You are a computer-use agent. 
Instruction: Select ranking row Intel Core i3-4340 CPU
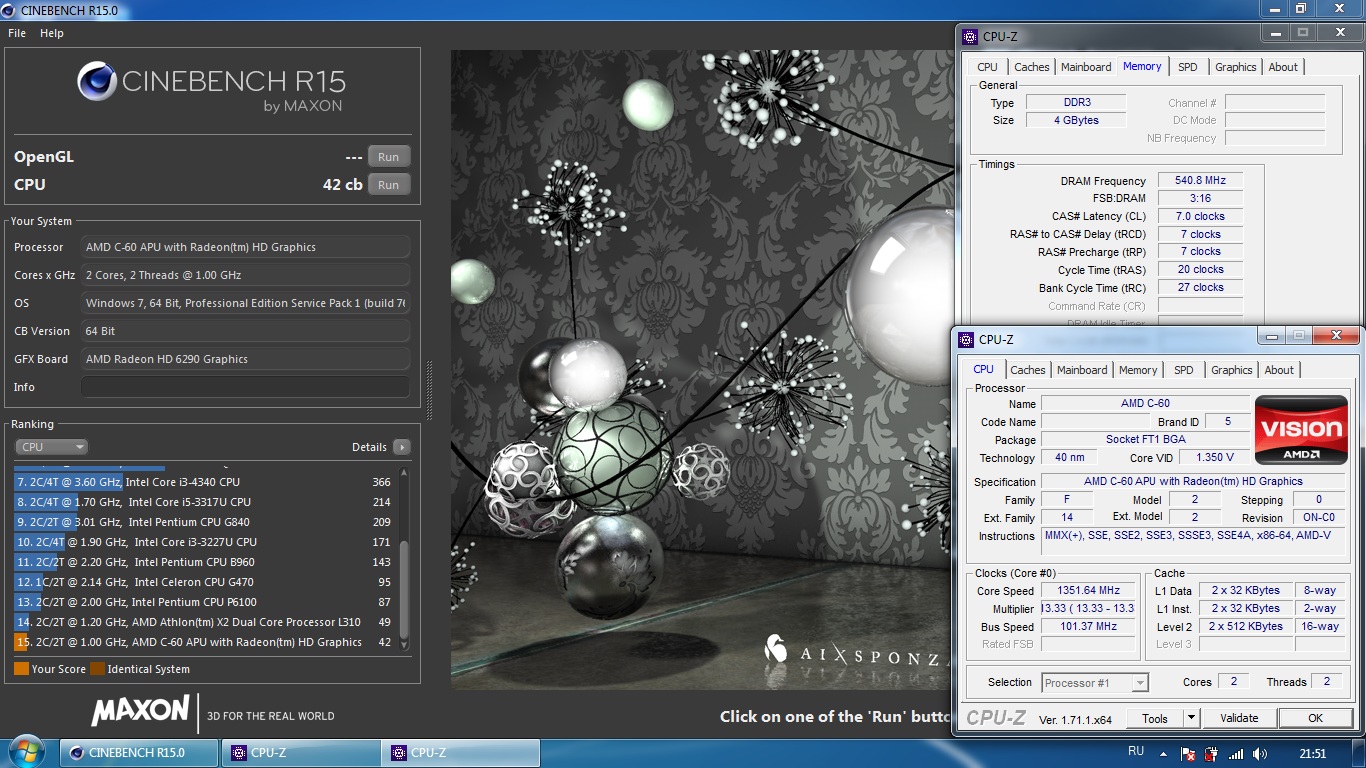click(204, 482)
